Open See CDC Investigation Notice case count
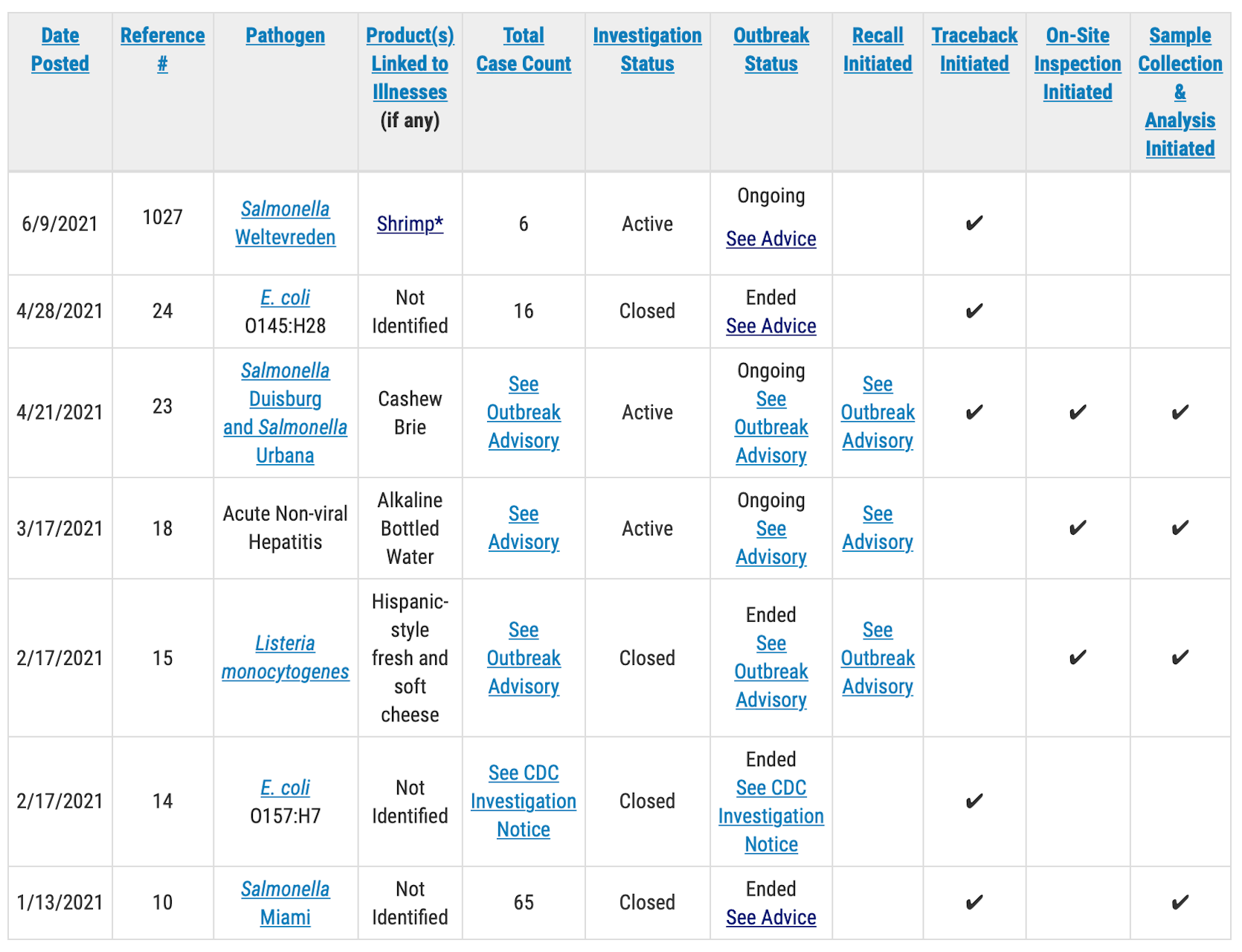Viewport: 1242px width, 952px height. tap(524, 801)
